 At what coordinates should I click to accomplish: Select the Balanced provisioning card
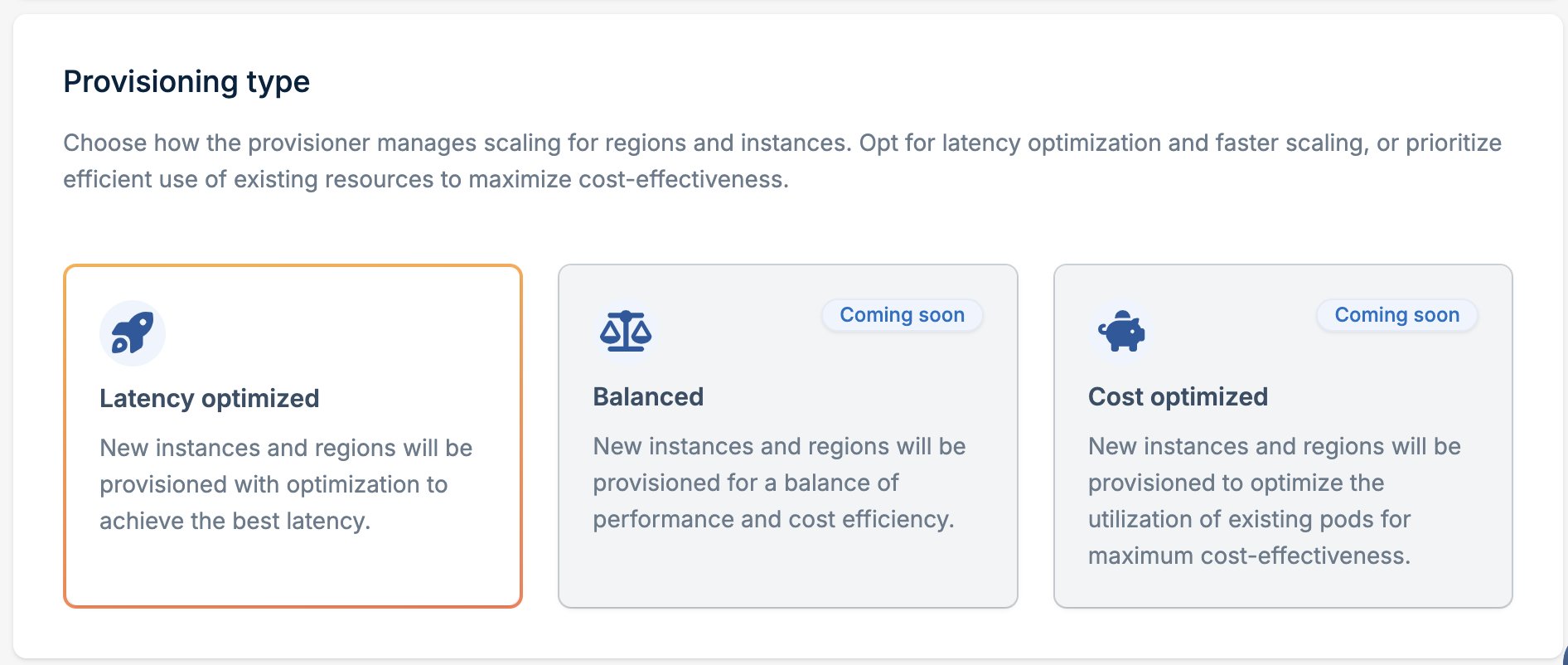[x=787, y=436]
